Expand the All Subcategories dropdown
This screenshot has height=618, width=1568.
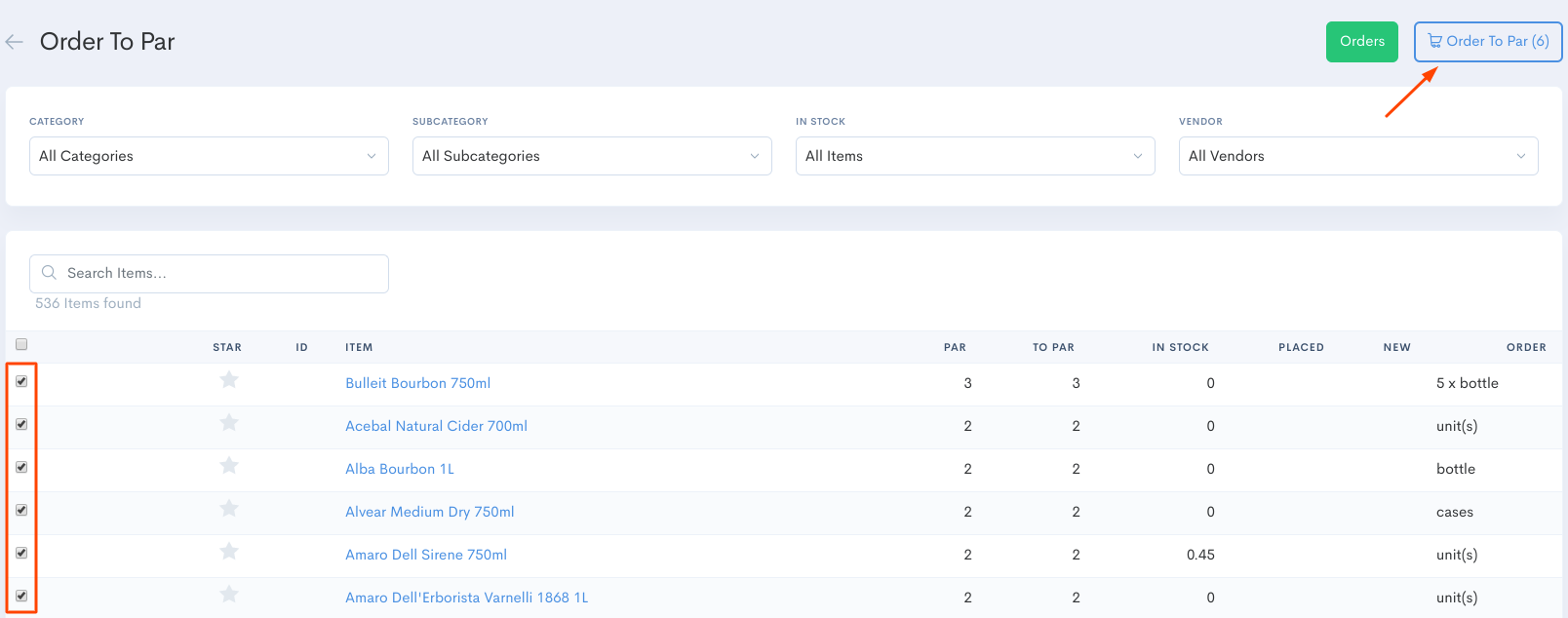pyautogui.click(x=592, y=156)
